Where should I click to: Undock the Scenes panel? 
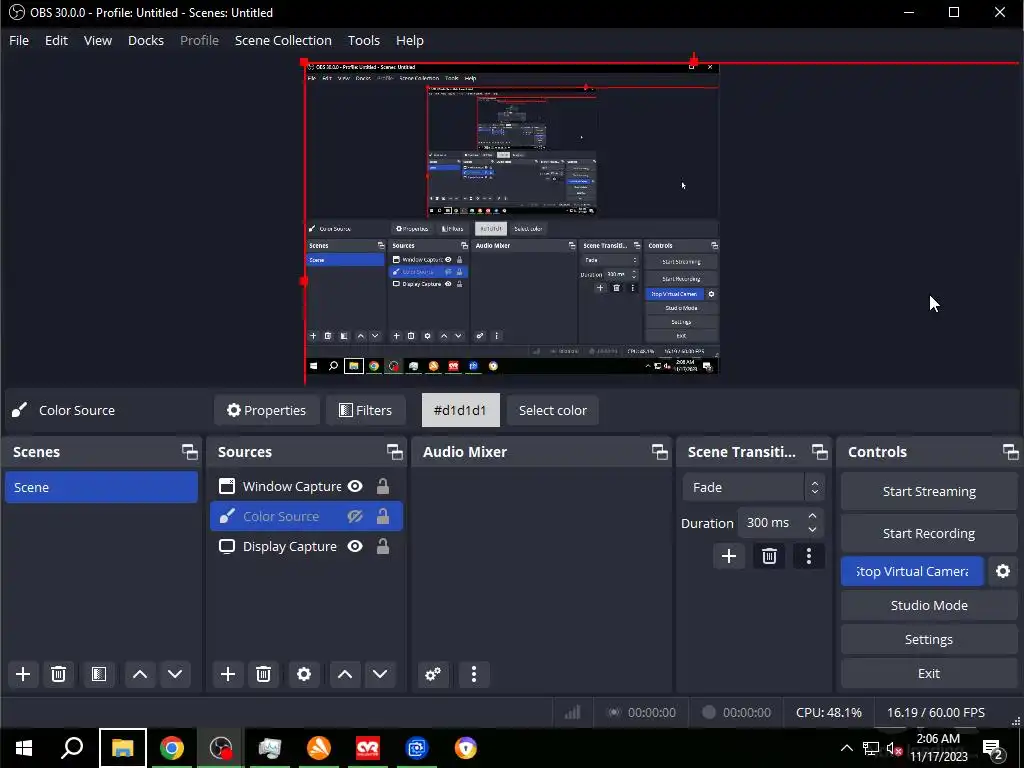pyautogui.click(x=189, y=452)
